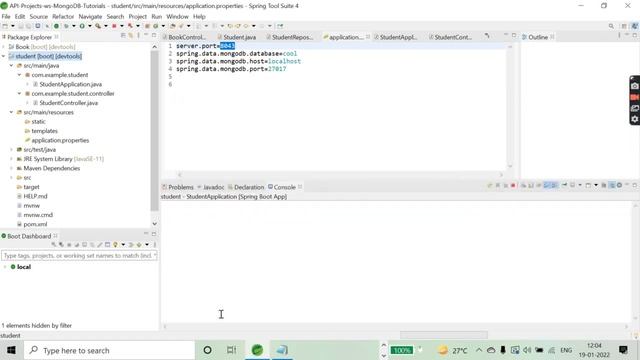Image resolution: width=640 pixels, height=360 pixels.
Task: Open the Console settings gear icon
Action: (x=619, y=185)
